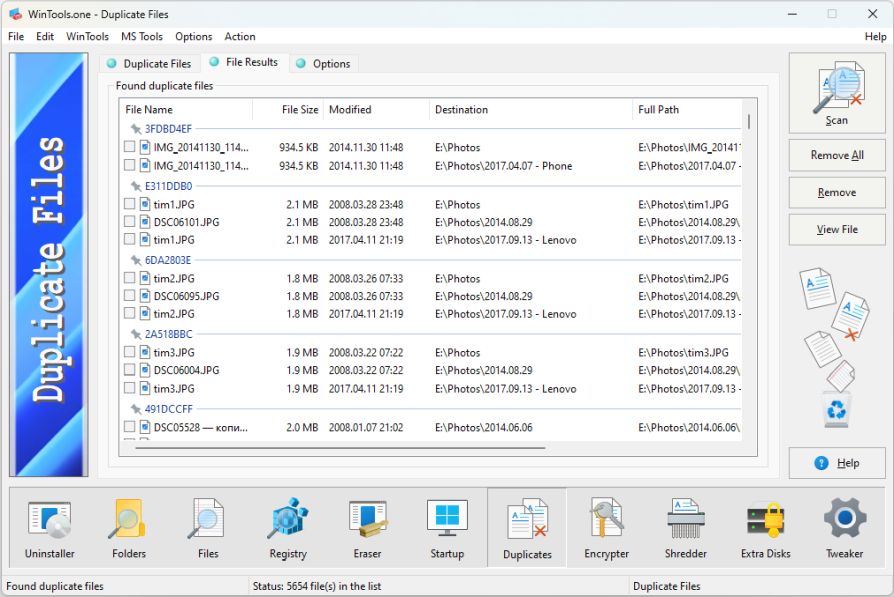Screen dimensions: 894x597
Task: Click pin icon of group 2A518BBC
Action: (x=136, y=334)
